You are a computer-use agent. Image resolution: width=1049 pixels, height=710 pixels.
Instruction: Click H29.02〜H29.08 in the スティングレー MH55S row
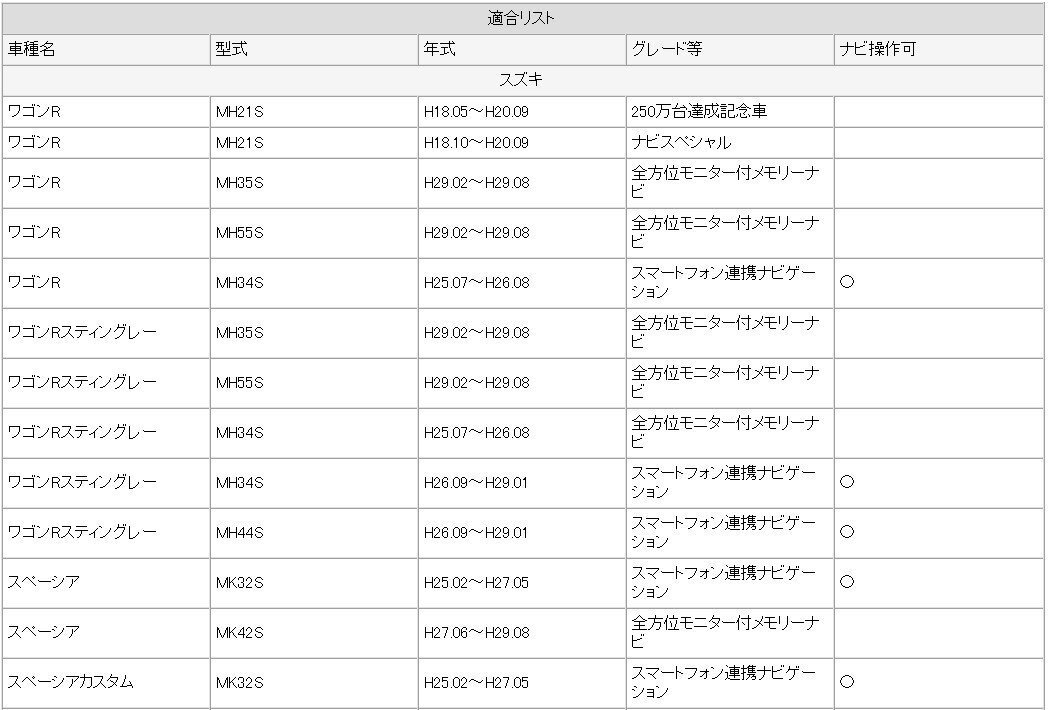(476, 383)
